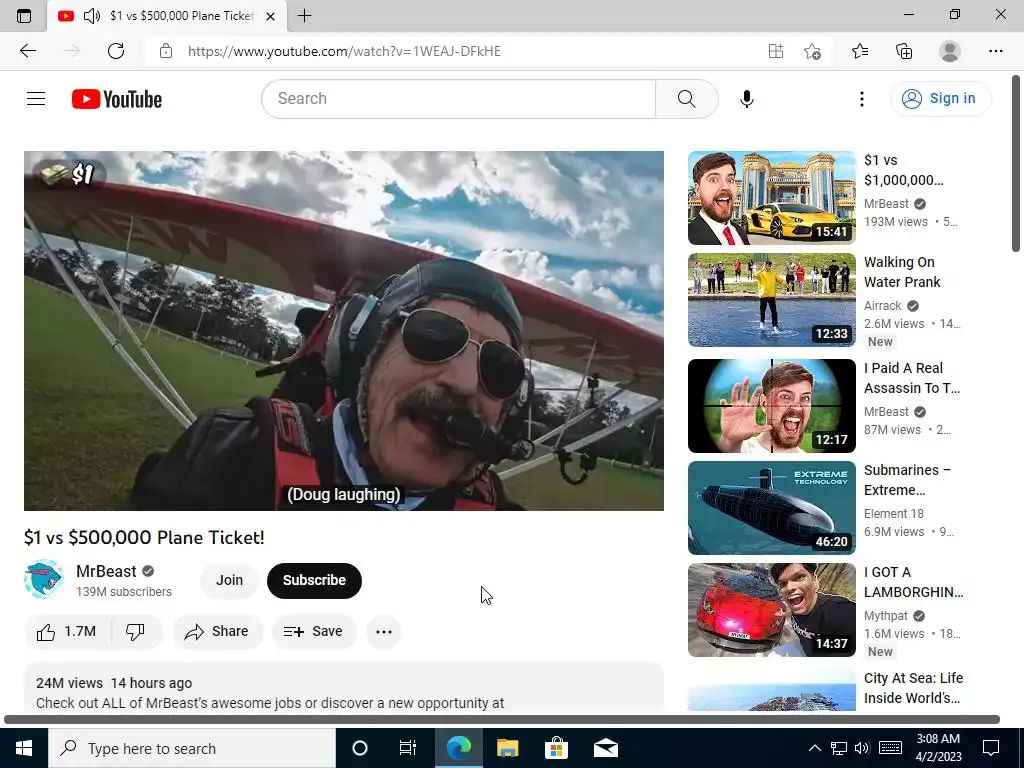This screenshot has height=768, width=1024.
Task: Open MrBeast channel name link
Action: click(106, 571)
